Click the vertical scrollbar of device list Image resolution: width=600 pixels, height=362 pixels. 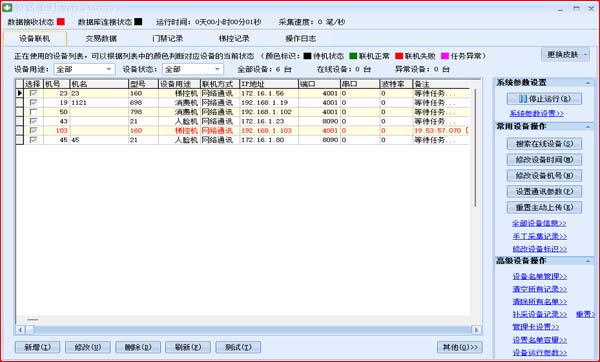[476, 147]
